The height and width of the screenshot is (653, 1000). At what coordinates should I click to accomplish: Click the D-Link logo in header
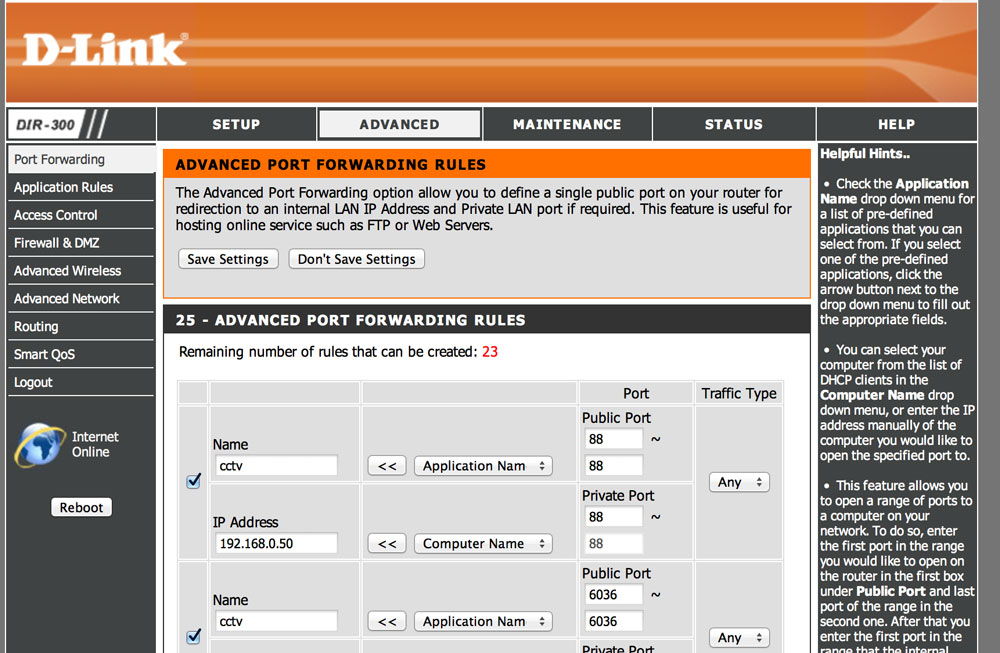click(x=104, y=50)
